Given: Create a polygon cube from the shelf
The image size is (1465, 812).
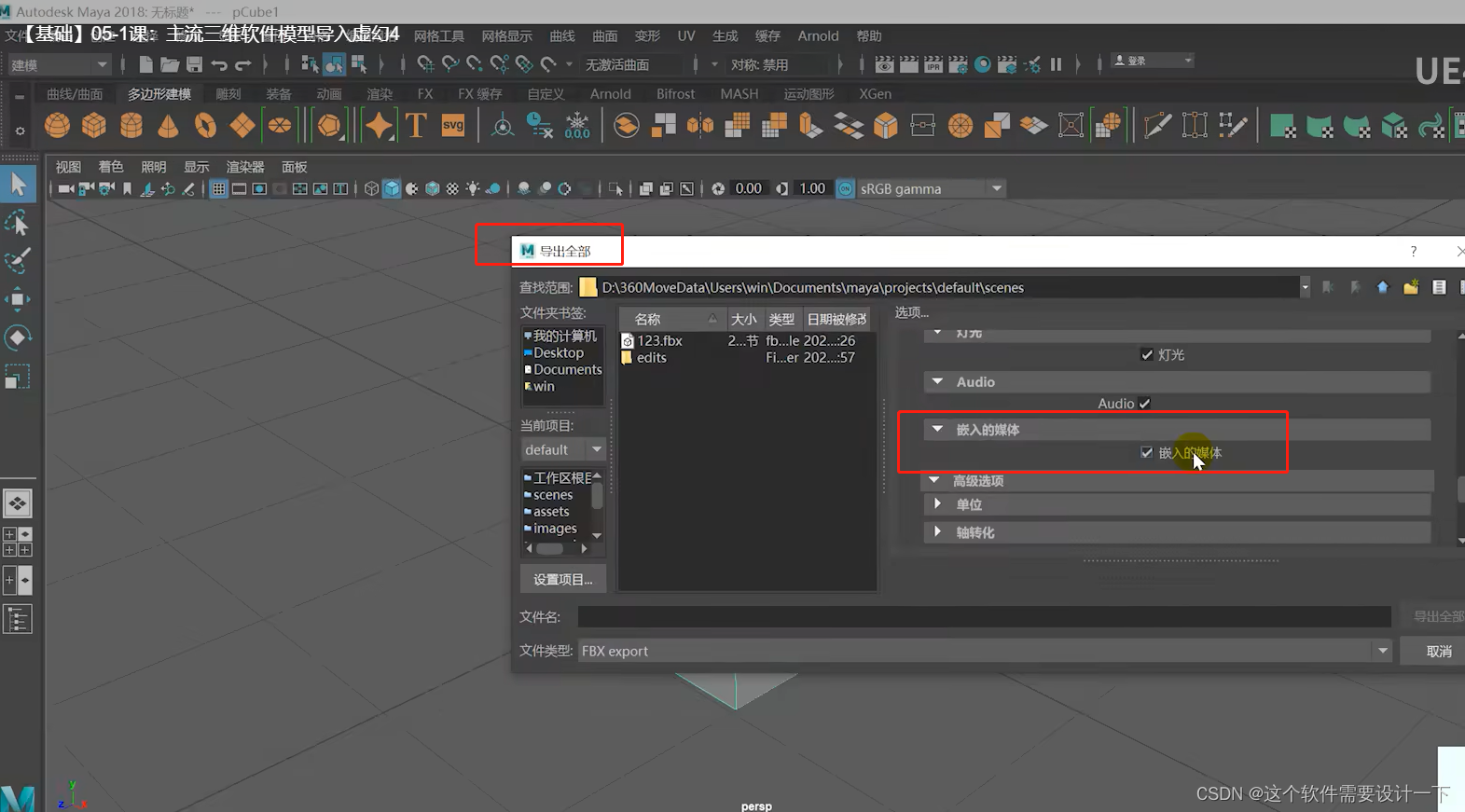Looking at the screenshot, I should [94, 125].
